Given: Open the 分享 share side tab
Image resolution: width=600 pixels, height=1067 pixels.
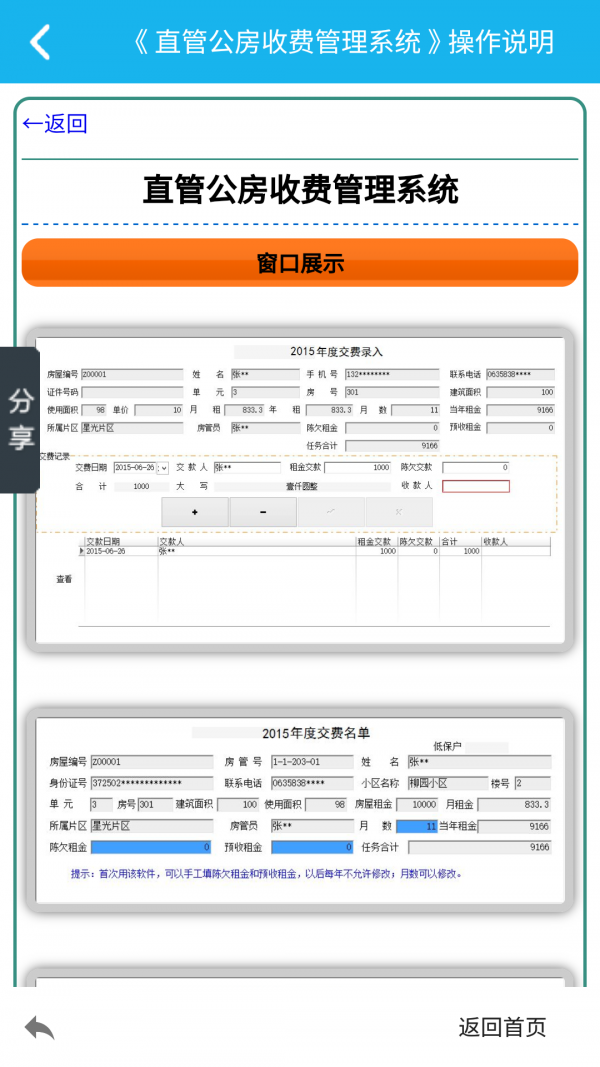Looking at the screenshot, I should point(20,420).
